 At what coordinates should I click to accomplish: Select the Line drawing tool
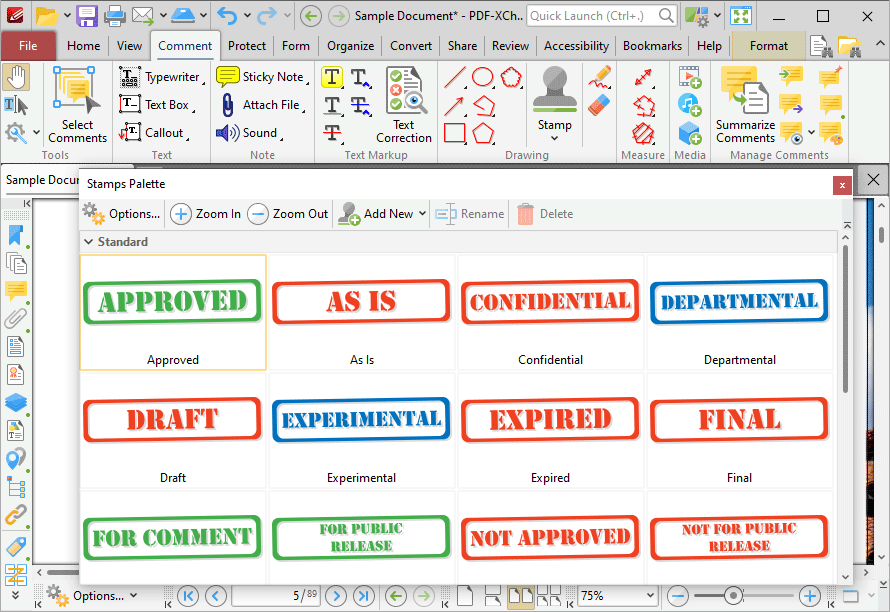[455, 77]
